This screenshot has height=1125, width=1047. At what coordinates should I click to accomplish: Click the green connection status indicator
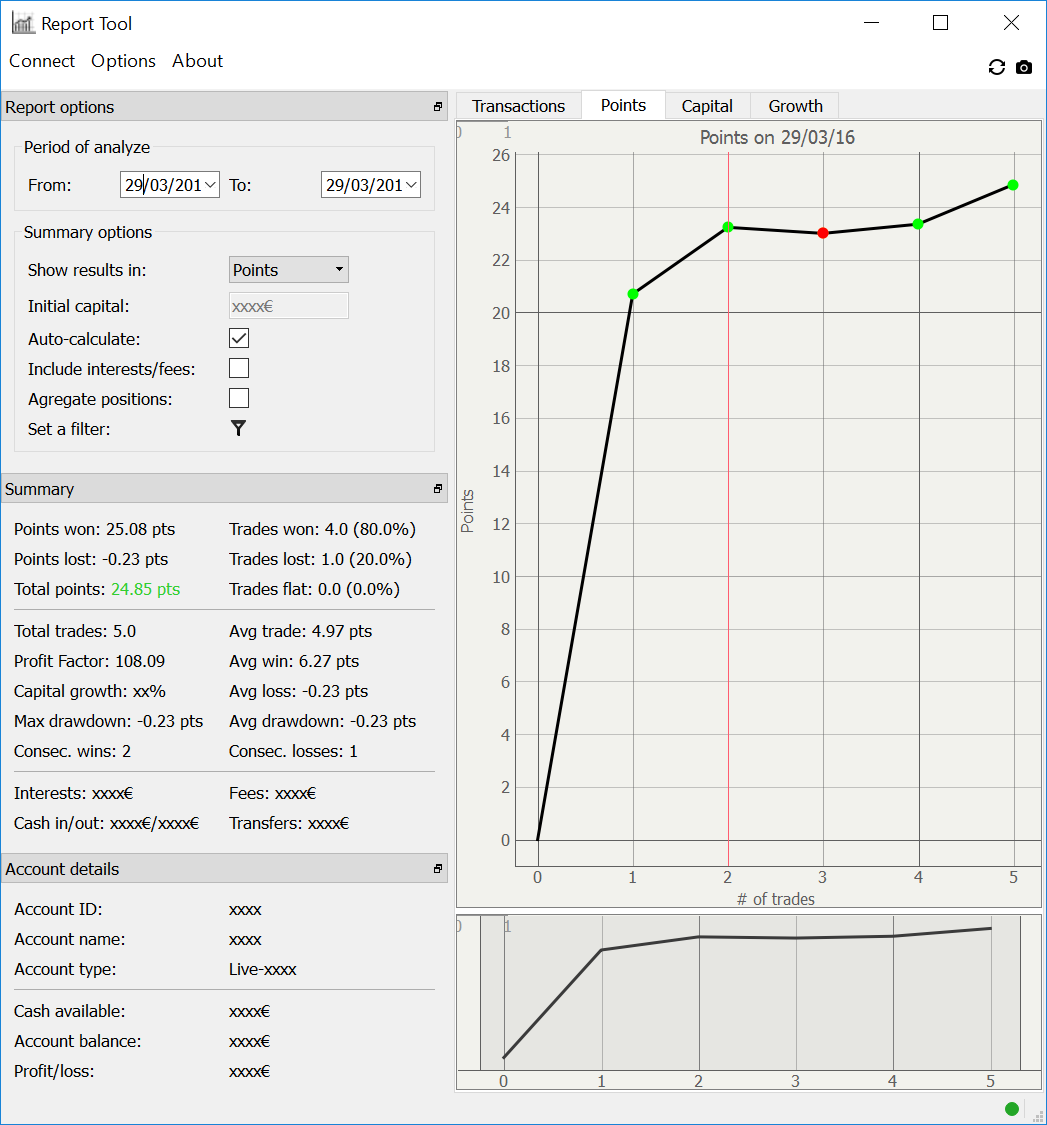pos(1012,1109)
